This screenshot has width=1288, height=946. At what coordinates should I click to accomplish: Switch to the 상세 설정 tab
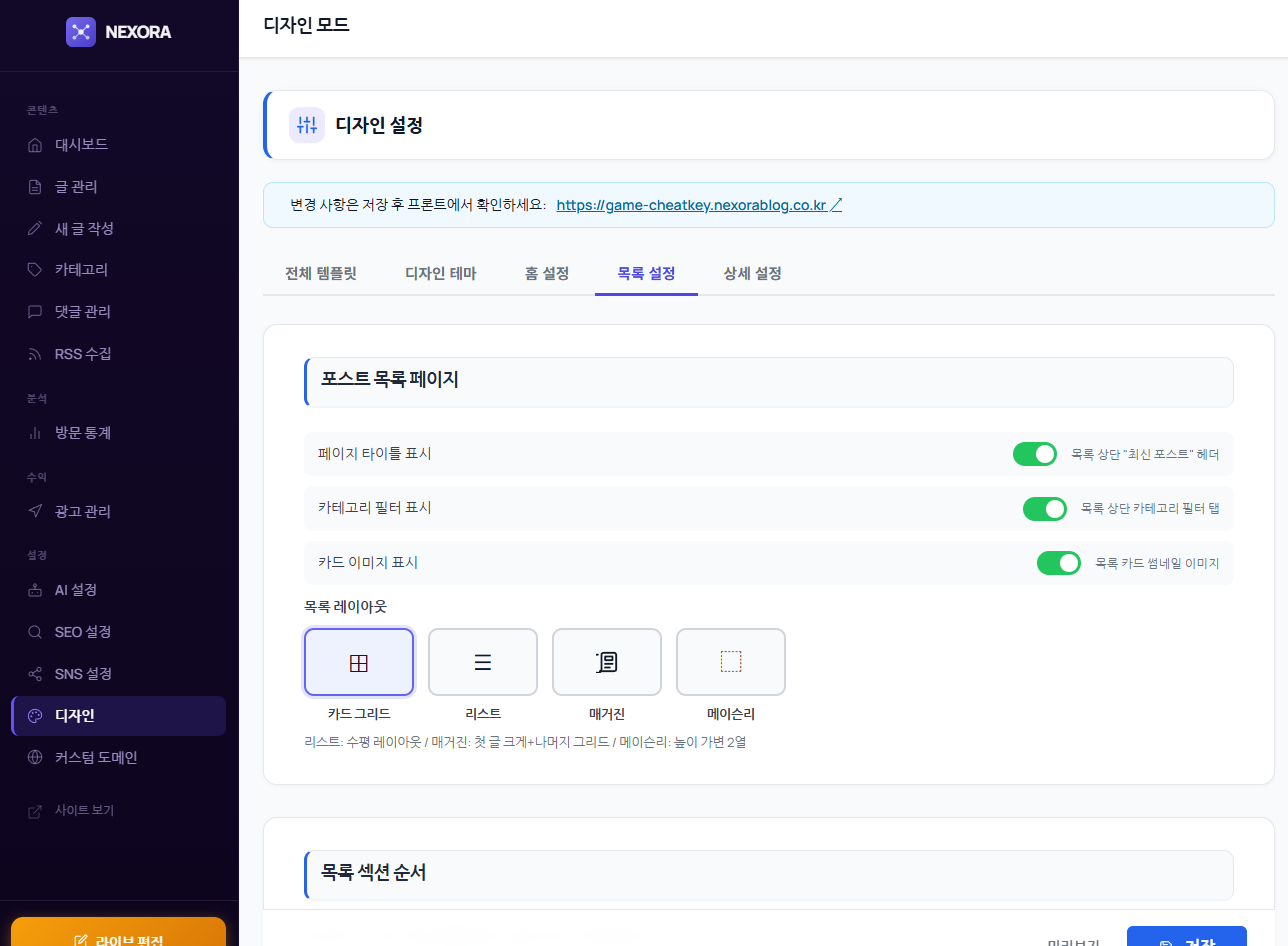[x=752, y=273]
